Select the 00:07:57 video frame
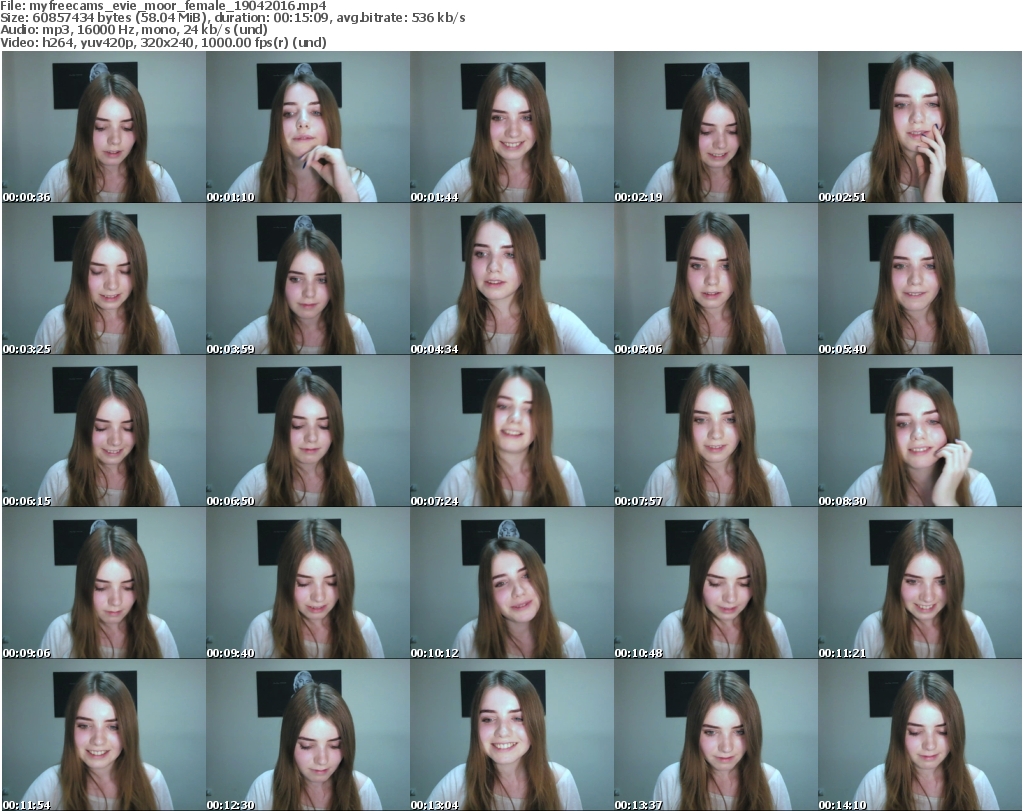The image size is (1024, 811). pyautogui.click(x=716, y=432)
